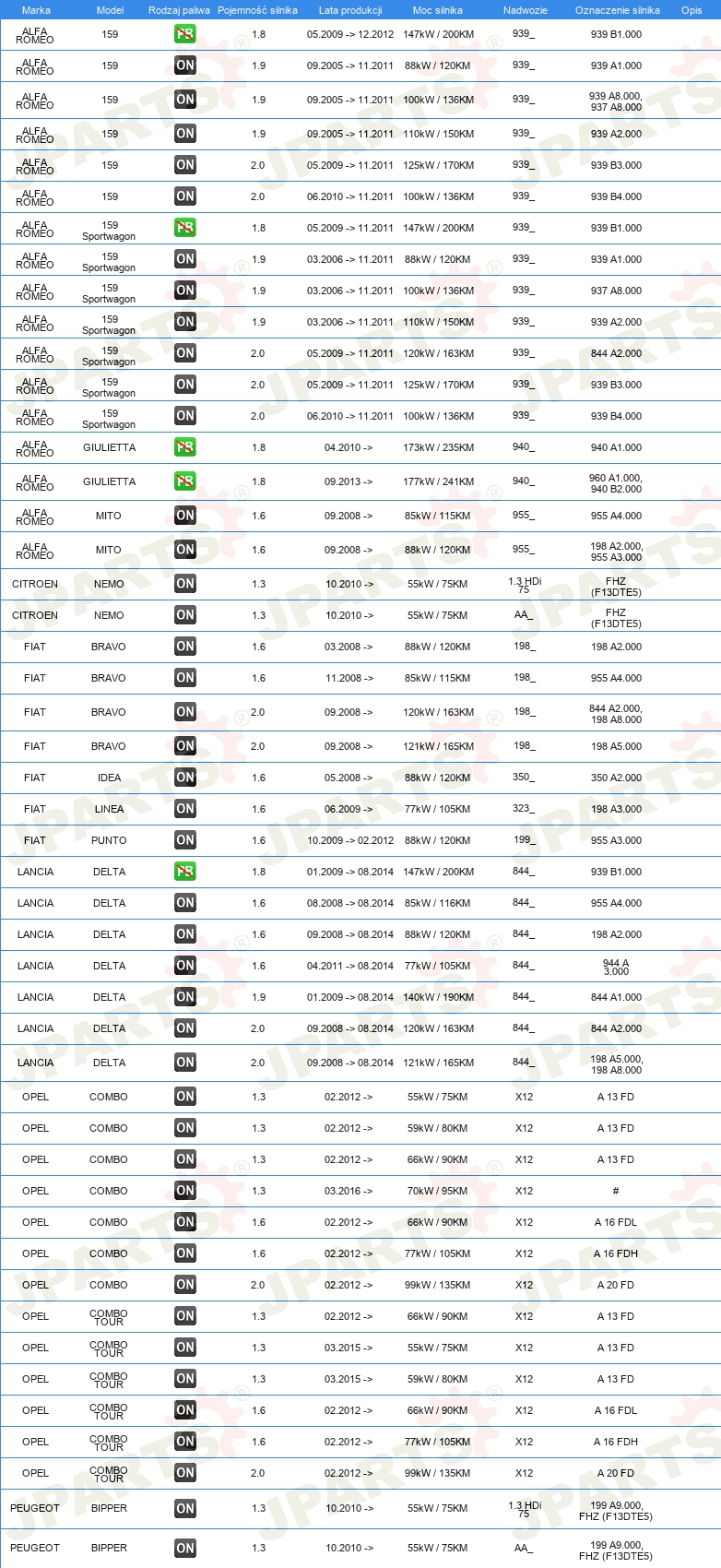Screen dimensions: 721x1568
Task: Click ON icon for Lancia Delta 85kW / 116KM
Action: point(185,903)
